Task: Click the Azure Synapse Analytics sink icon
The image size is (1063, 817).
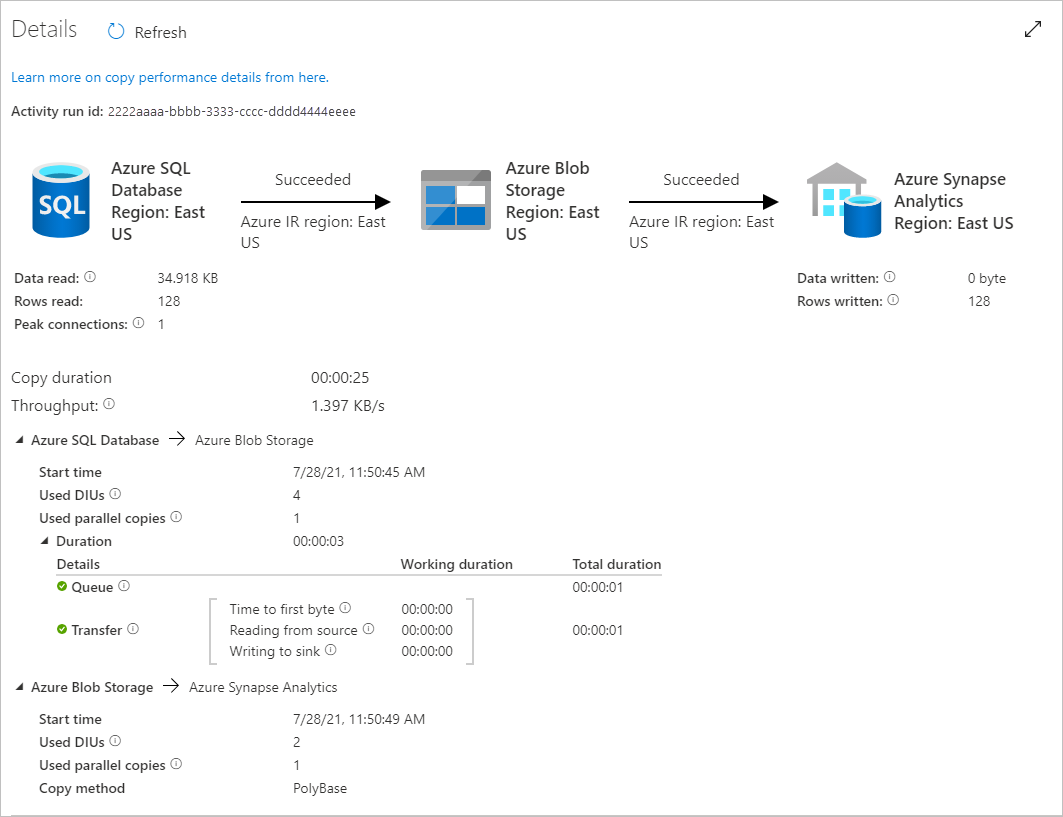Action: point(843,199)
